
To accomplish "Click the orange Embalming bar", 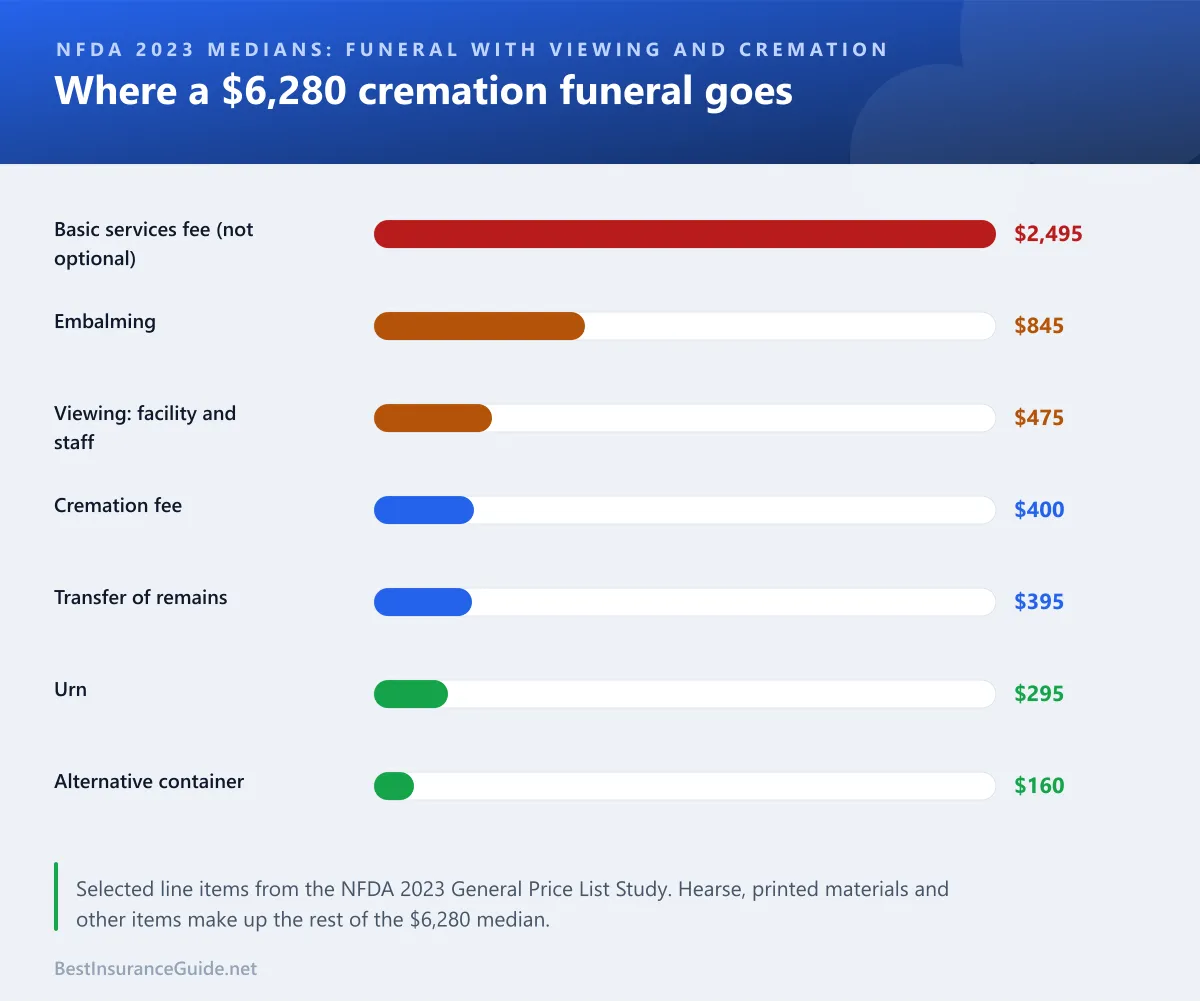I will pyautogui.click(x=479, y=326).
